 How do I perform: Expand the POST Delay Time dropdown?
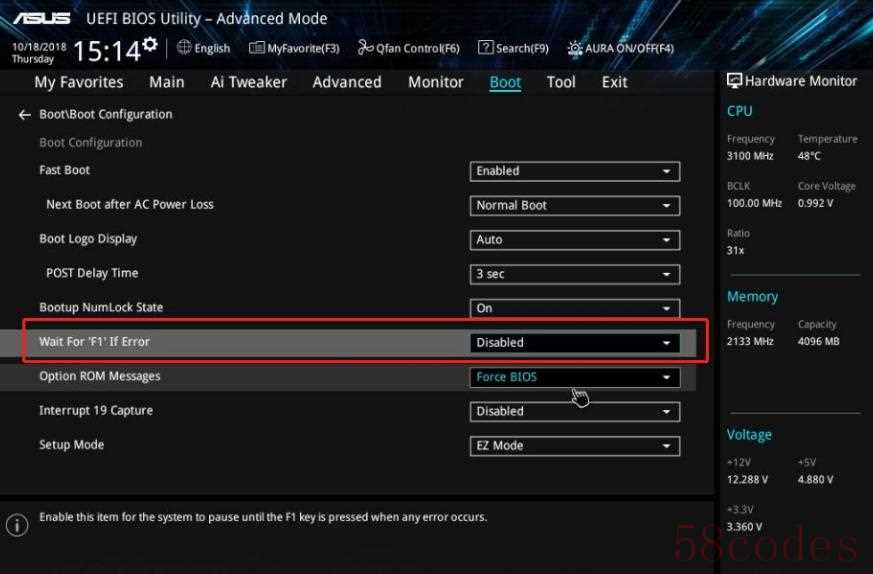click(x=574, y=274)
